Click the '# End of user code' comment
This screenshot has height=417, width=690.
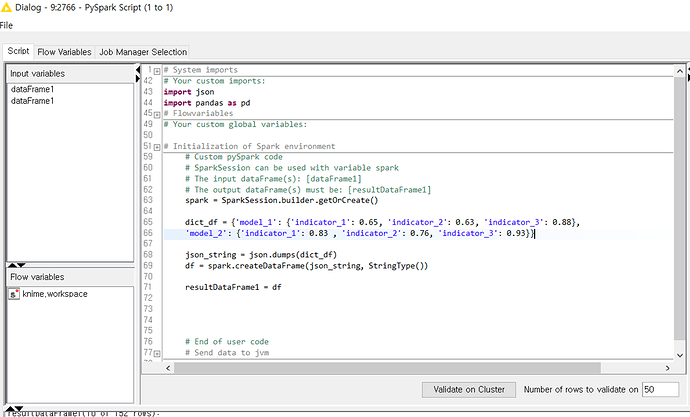(x=227, y=342)
